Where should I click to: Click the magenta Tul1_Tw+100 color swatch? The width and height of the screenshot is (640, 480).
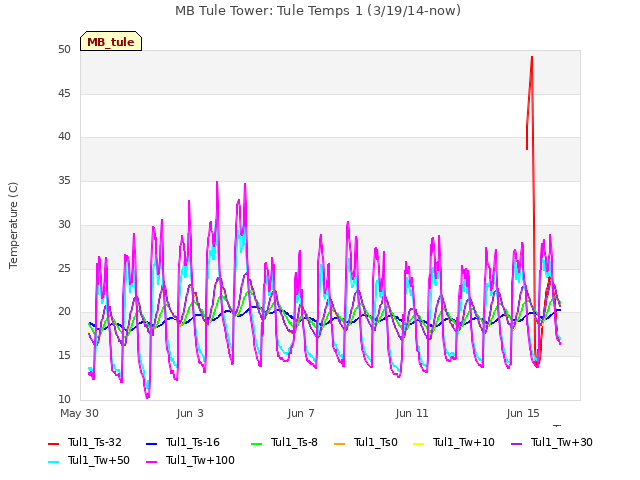151,461
